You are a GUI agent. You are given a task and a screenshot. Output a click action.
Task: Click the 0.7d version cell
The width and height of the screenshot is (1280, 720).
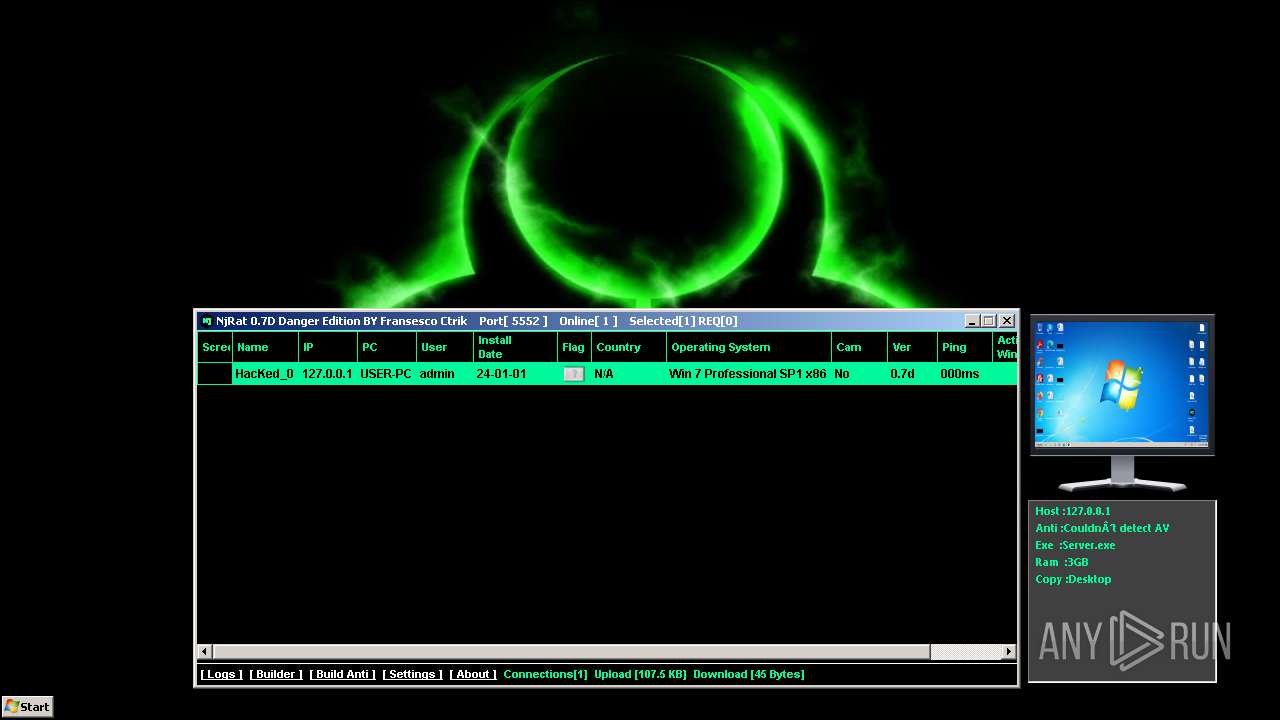[902, 374]
